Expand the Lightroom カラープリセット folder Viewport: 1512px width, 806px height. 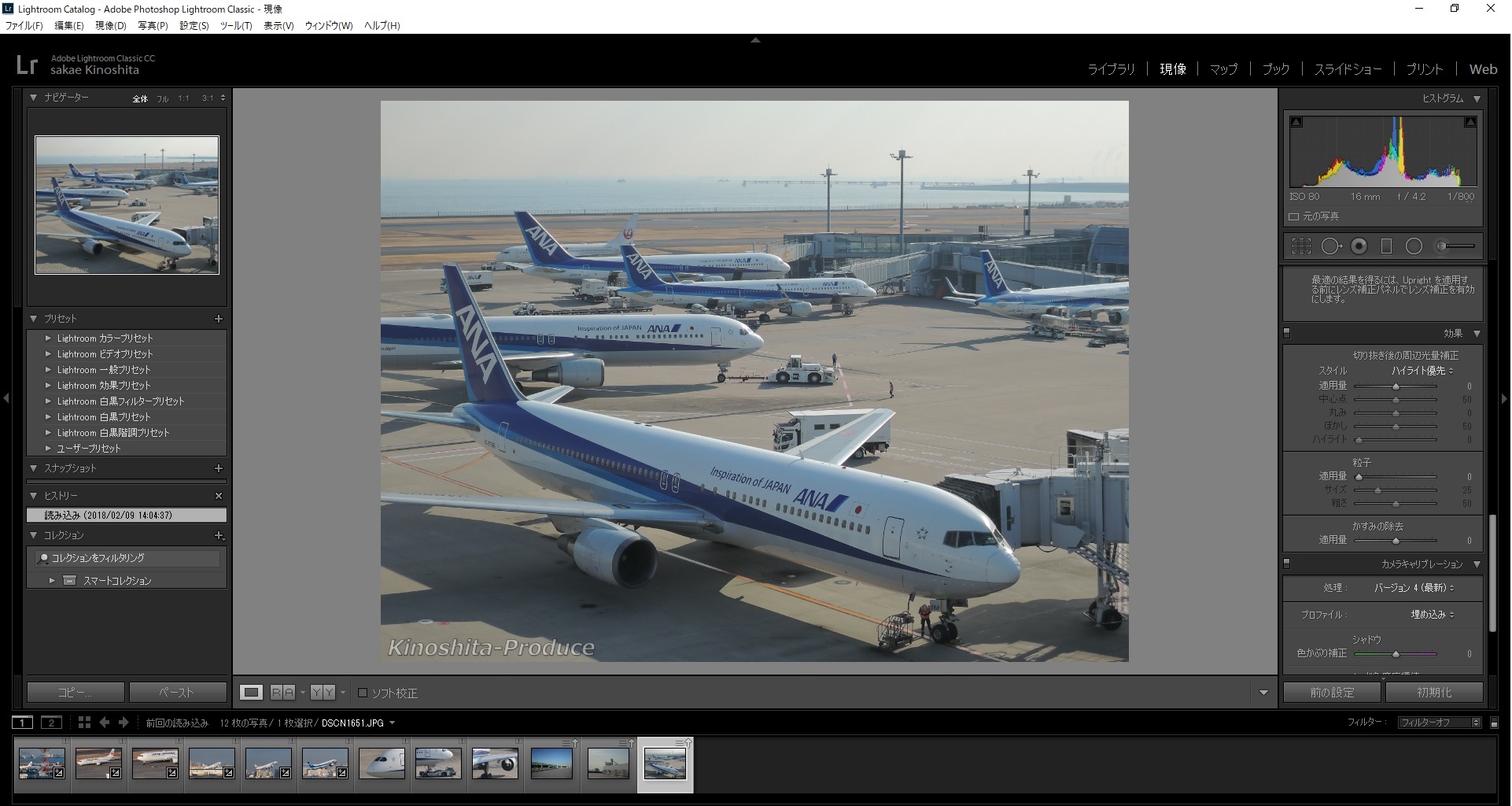(48, 338)
